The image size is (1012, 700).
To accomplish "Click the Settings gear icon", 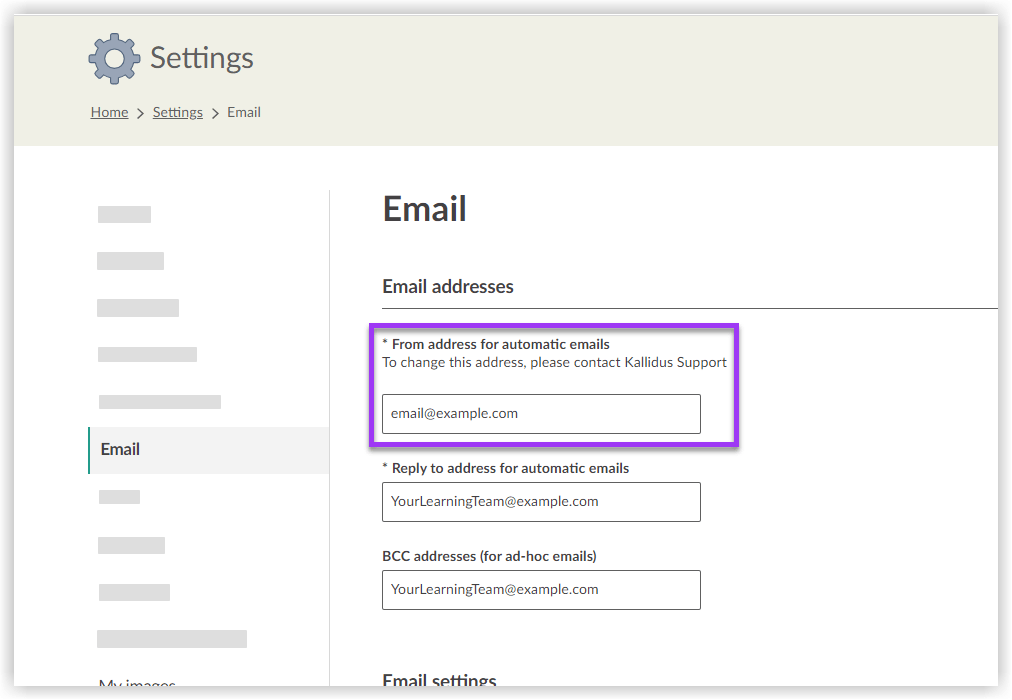I will coord(114,58).
